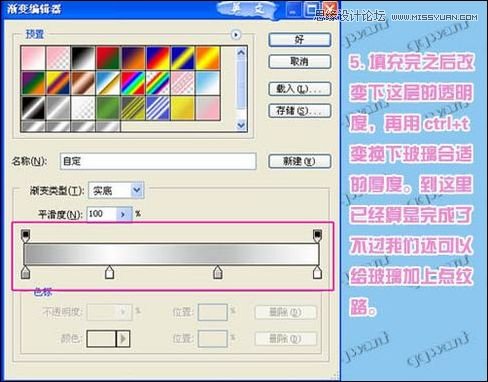Minimize the 渐变编辑器 window
This screenshot has width=488, height=382.
pos(293,9)
